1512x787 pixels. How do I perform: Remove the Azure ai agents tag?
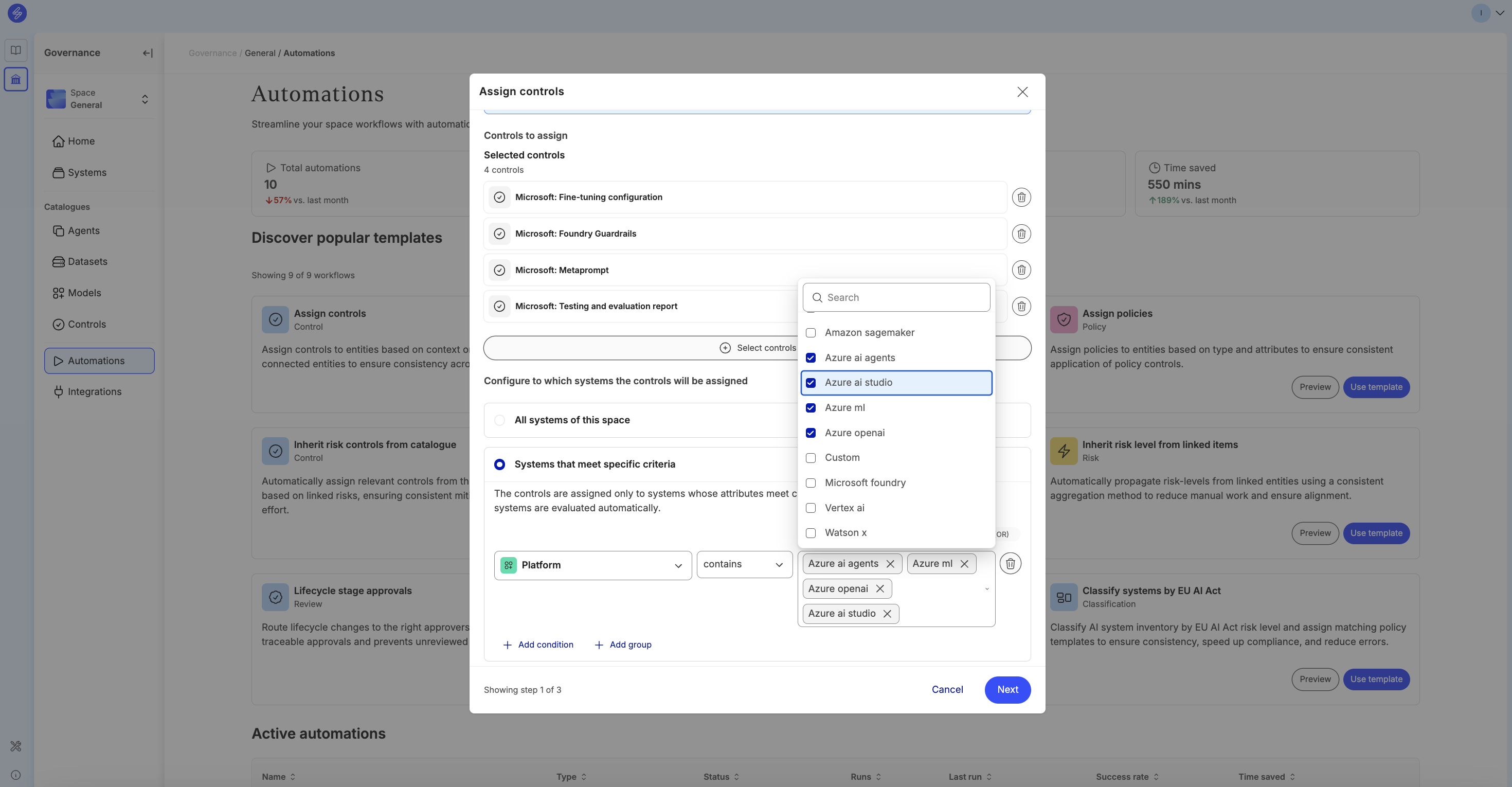890,564
